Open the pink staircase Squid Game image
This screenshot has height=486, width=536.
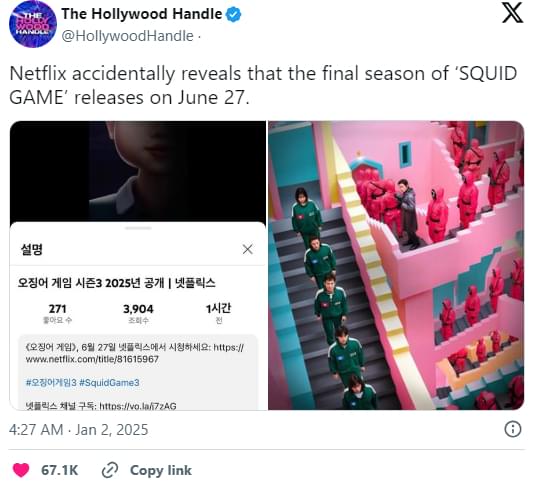(396, 265)
